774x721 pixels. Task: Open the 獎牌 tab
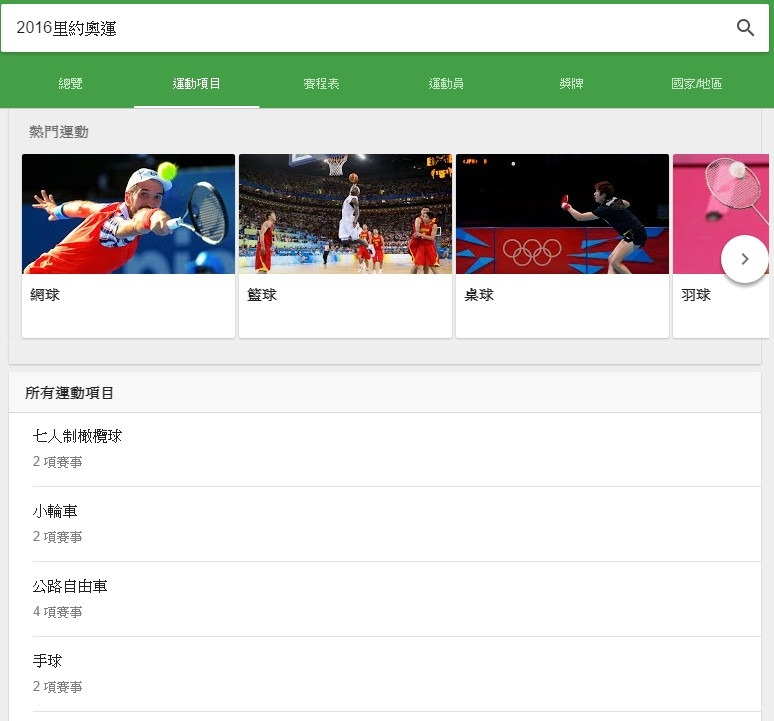pyautogui.click(x=572, y=83)
